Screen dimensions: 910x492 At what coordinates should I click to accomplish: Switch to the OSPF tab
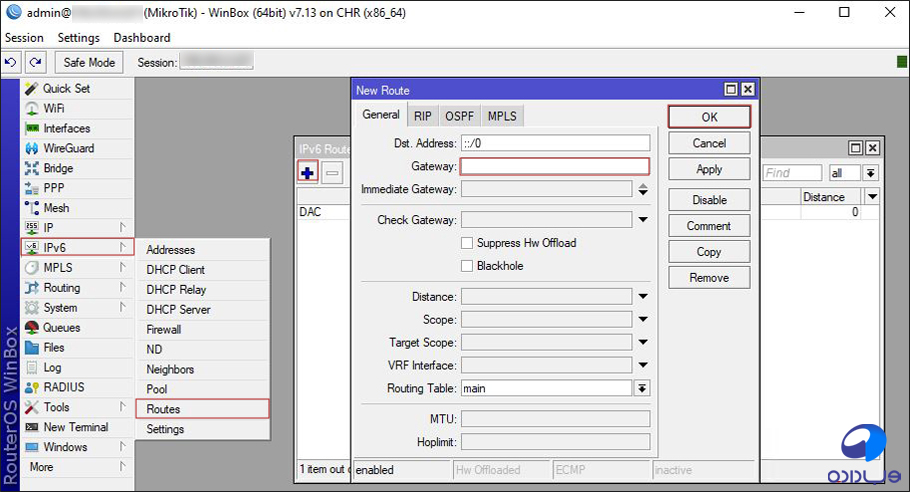pos(460,116)
